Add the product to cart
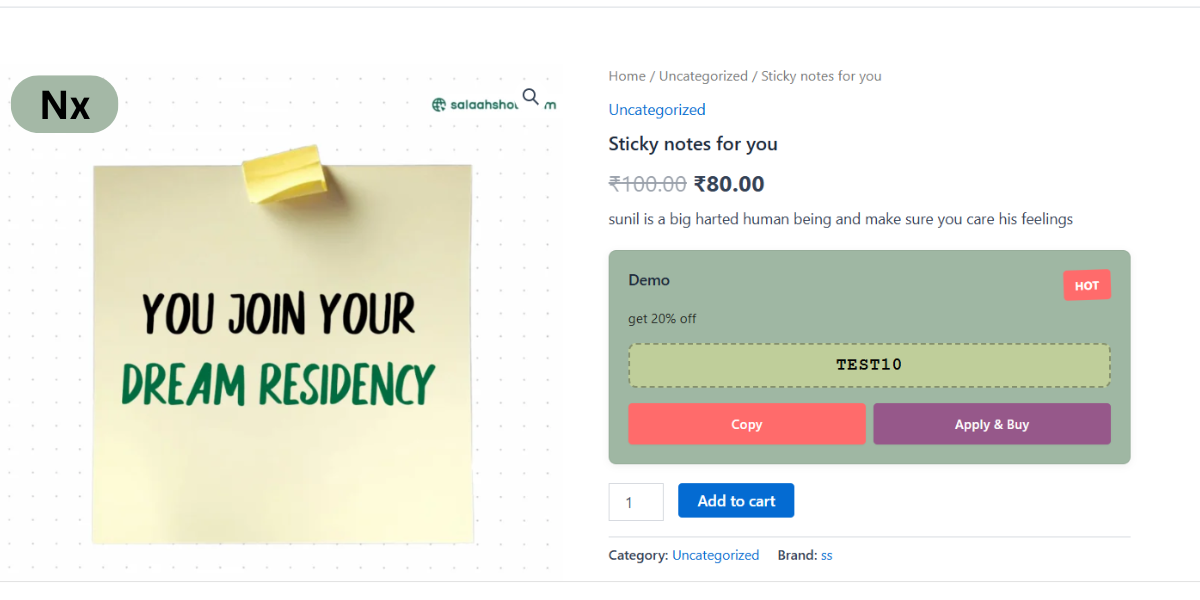 coord(736,501)
